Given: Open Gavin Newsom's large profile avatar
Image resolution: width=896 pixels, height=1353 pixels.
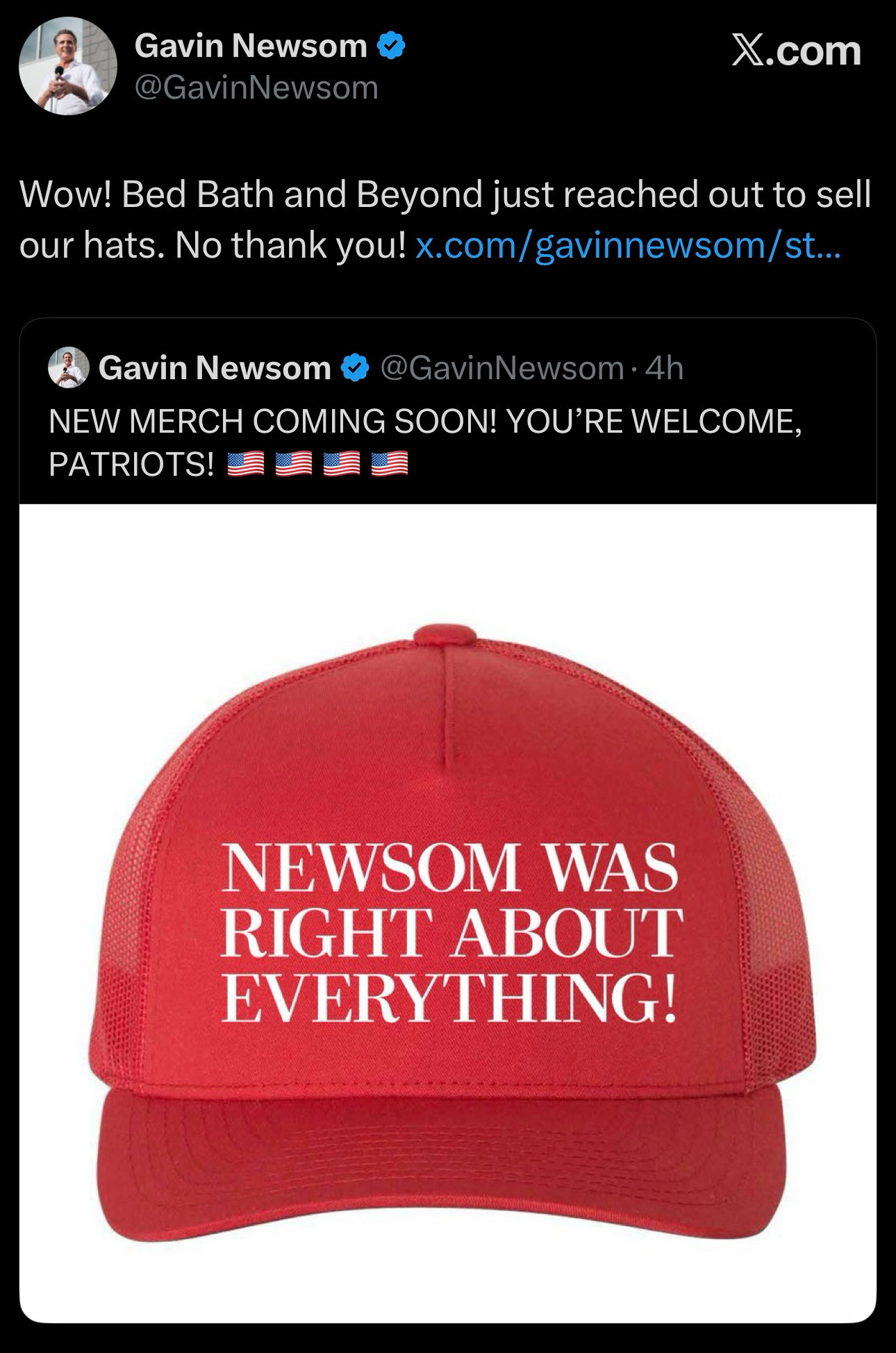Looking at the screenshot, I should coord(67,66).
